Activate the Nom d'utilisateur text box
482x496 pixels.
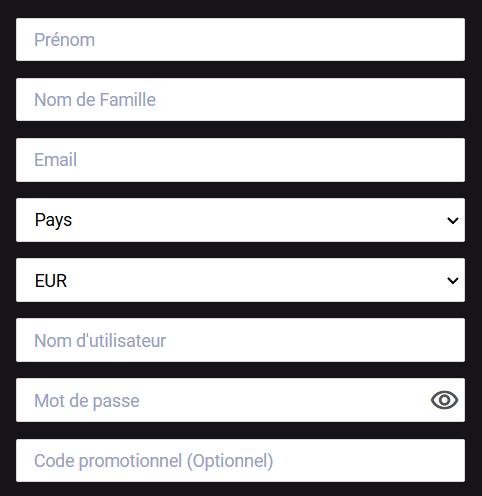click(240, 340)
